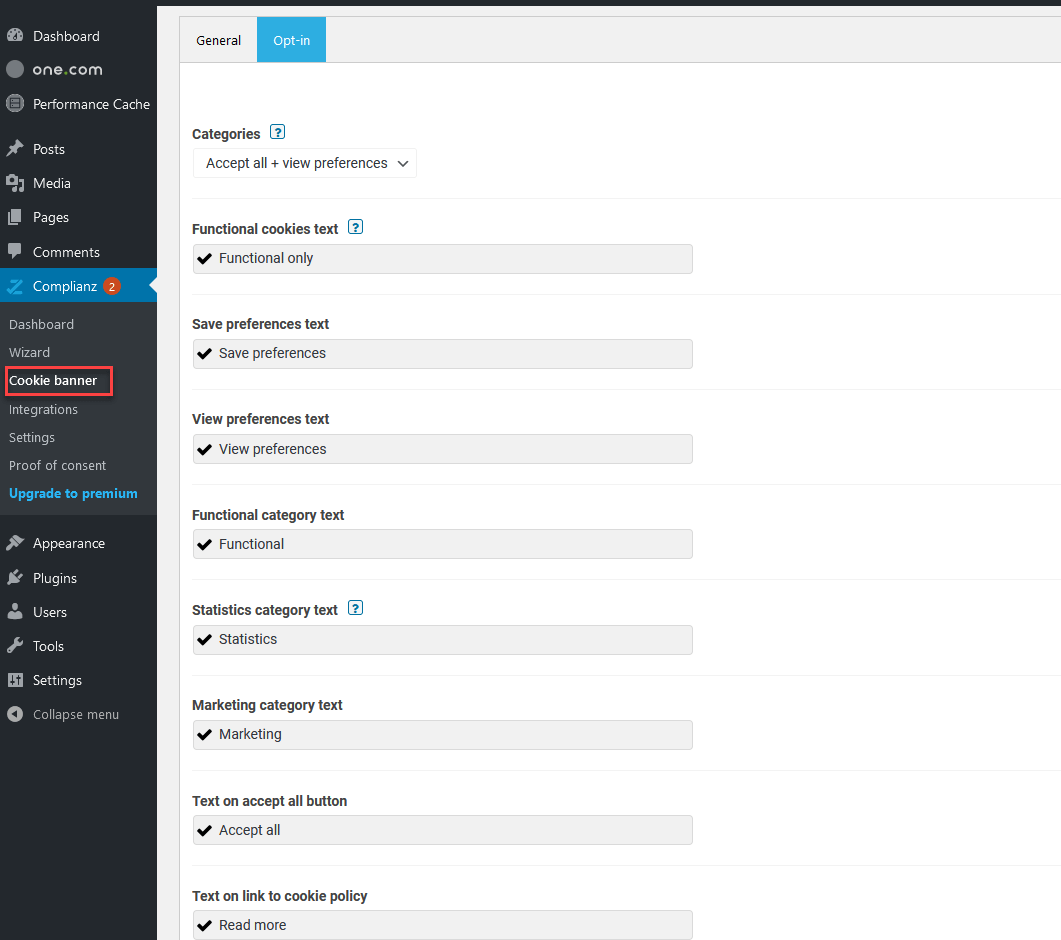
Task: Click checkmark icon in Accept all field
Action: 204,830
